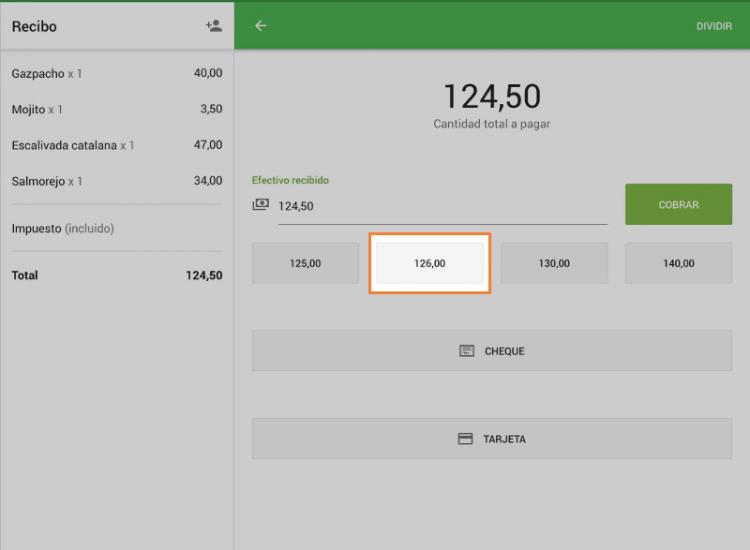Image resolution: width=750 pixels, height=550 pixels.
Task: Go back with the arrow icon
Action: (261, 26)
